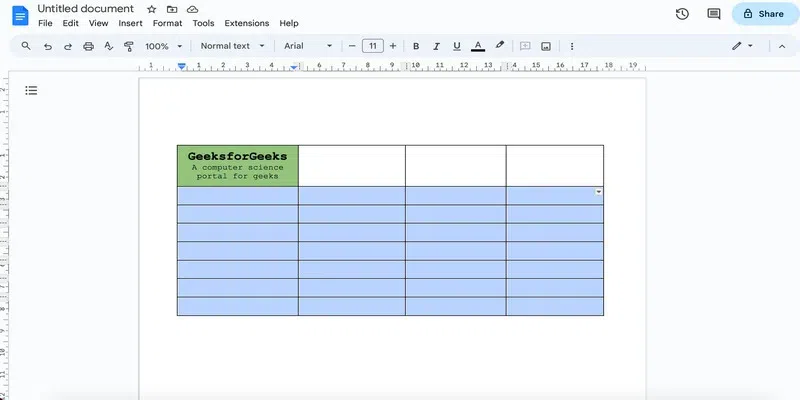Click the document title Untitled document

(x=86, y=9)
